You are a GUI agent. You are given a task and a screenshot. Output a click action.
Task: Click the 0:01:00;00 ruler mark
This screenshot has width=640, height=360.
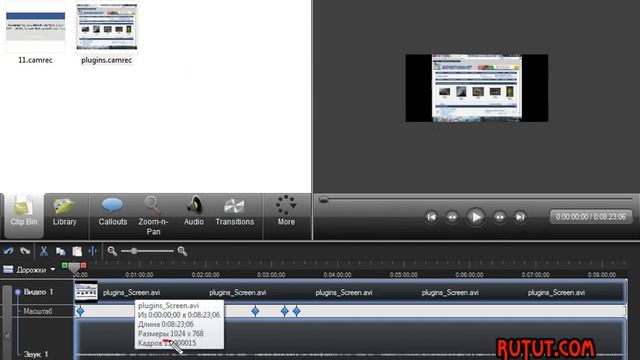pyautogui.click(x=140, y=275)
